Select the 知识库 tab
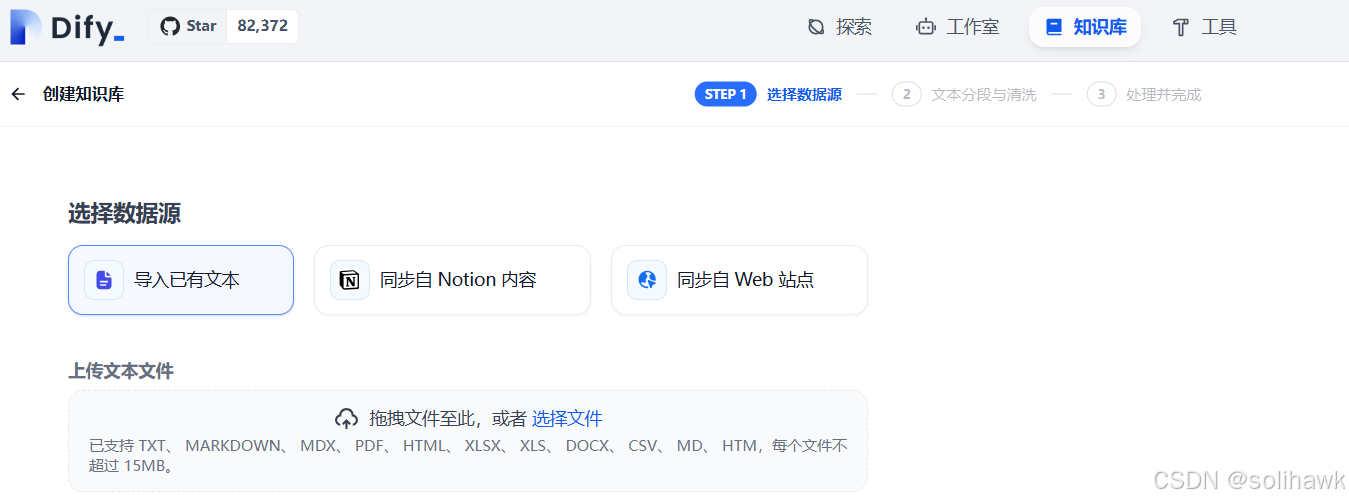 pyautogui.click(x=1085, y=27)
